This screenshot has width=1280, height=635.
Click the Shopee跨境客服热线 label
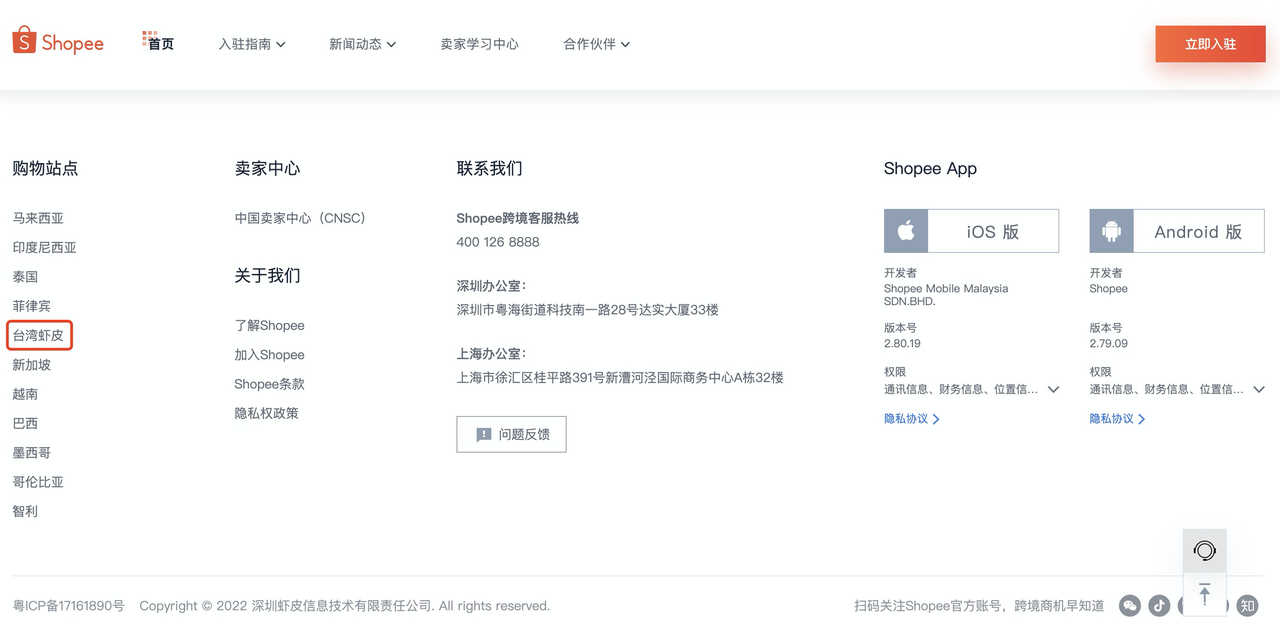(518, 218)
